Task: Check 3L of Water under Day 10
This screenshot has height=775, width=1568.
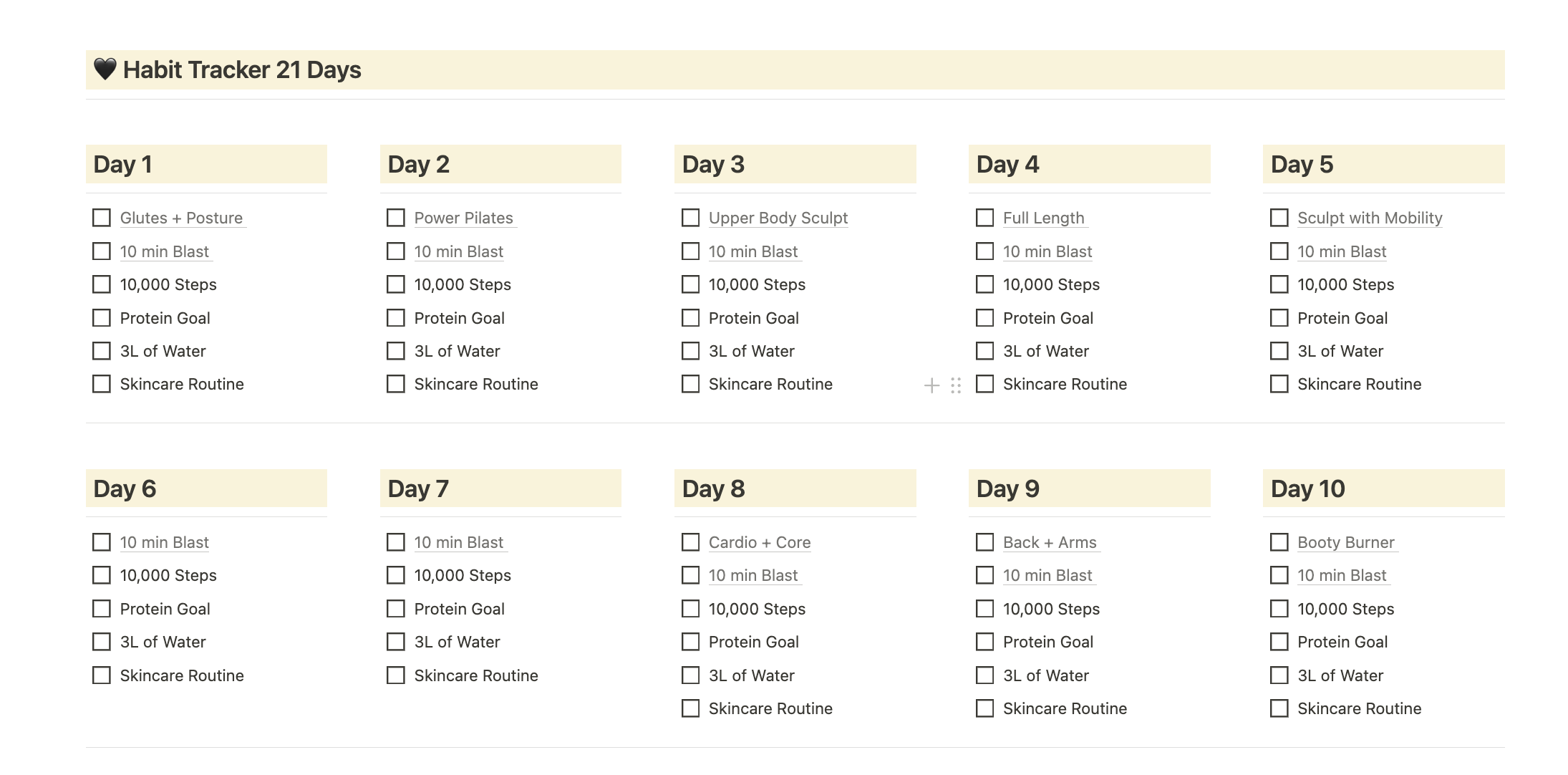Action: click(1279, 675)
